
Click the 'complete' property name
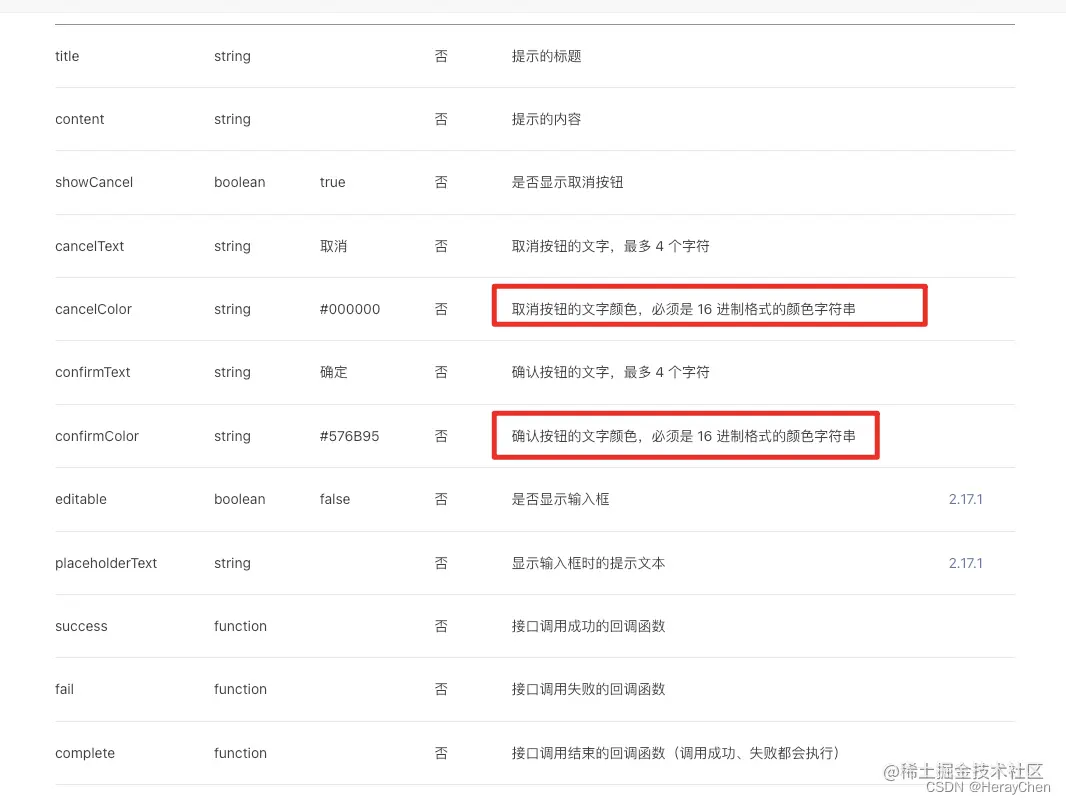tap(85, 754)
